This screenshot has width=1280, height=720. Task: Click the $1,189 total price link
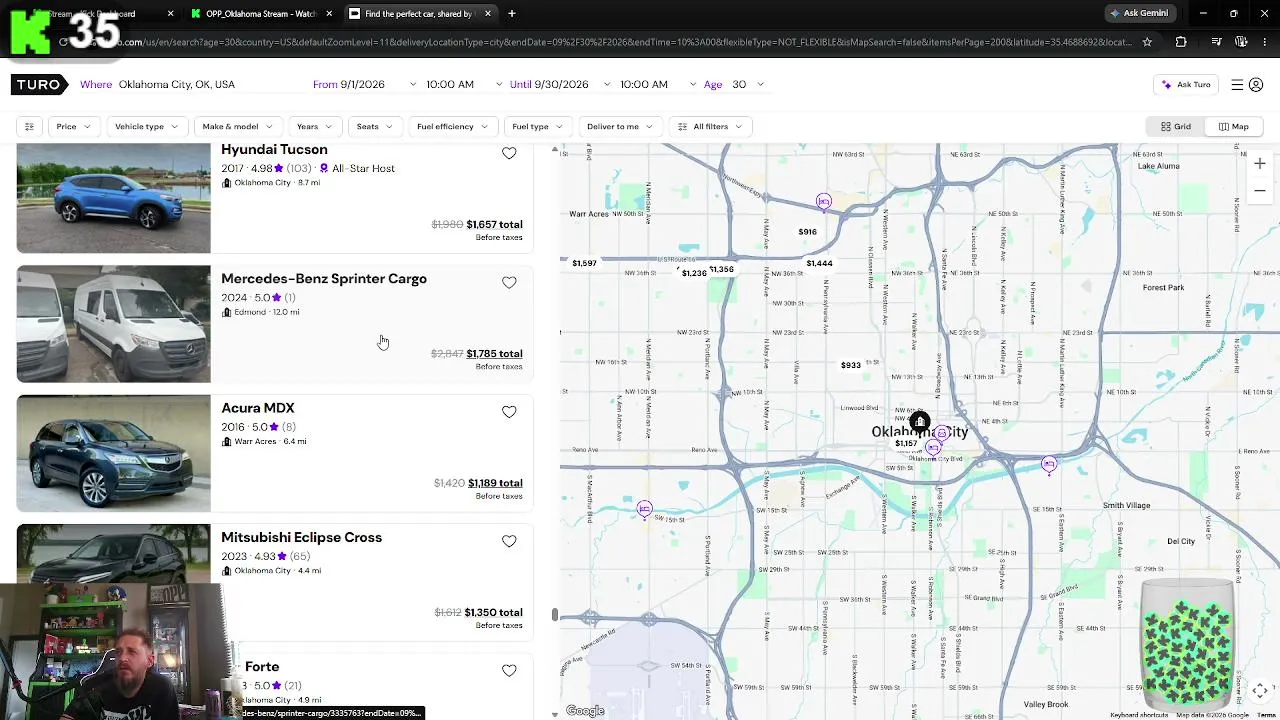[495, 483]
